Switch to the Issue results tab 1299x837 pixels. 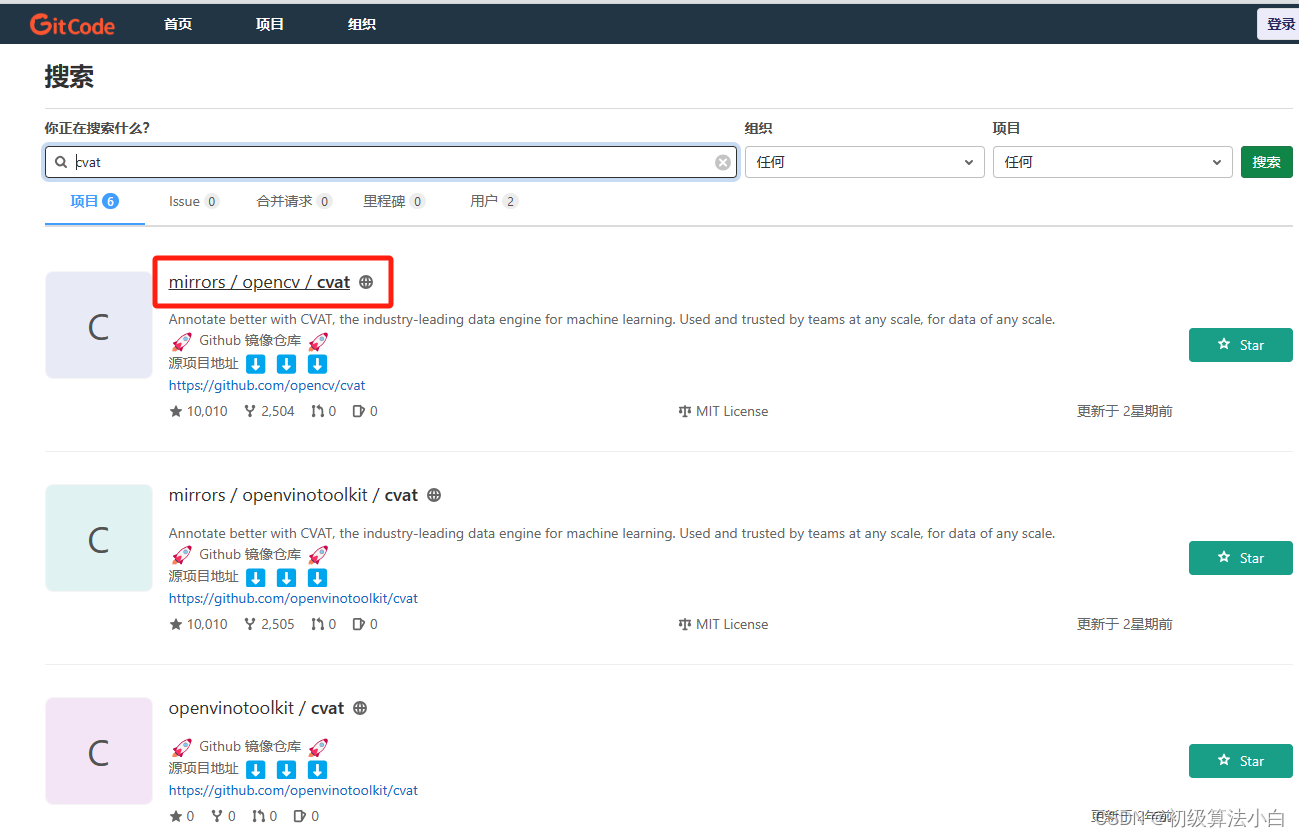(186, 200)
